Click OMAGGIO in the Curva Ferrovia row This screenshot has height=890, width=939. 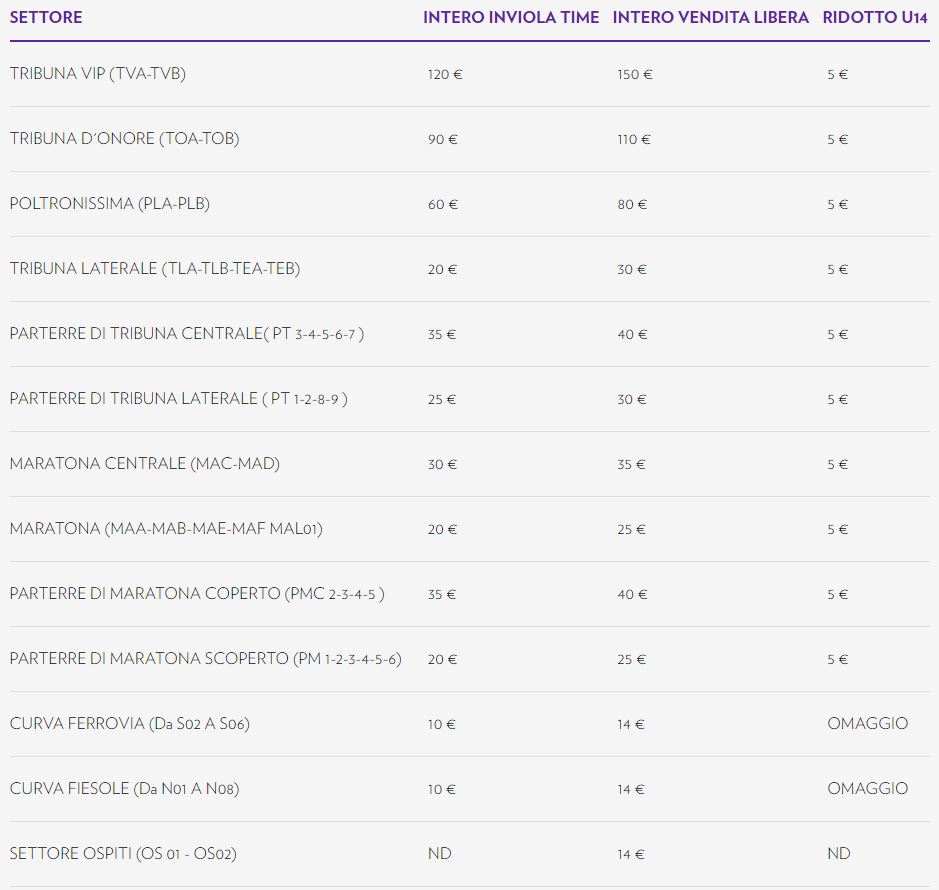point(867,724)
